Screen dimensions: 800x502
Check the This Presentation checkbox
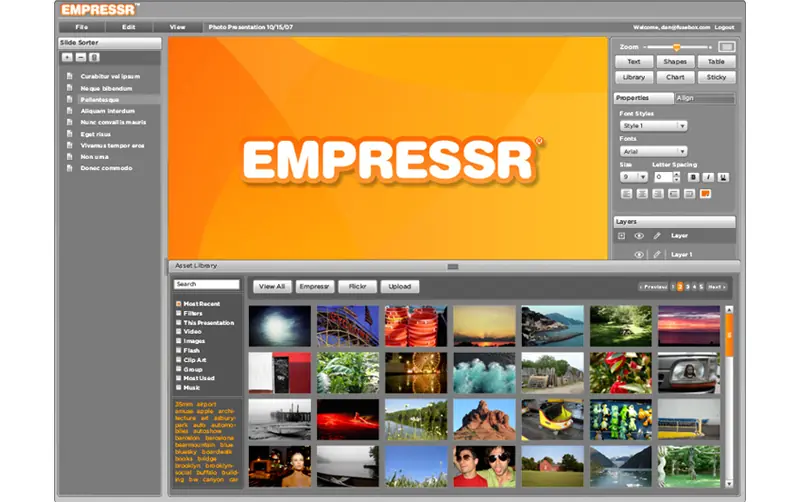tap(179, 322)
